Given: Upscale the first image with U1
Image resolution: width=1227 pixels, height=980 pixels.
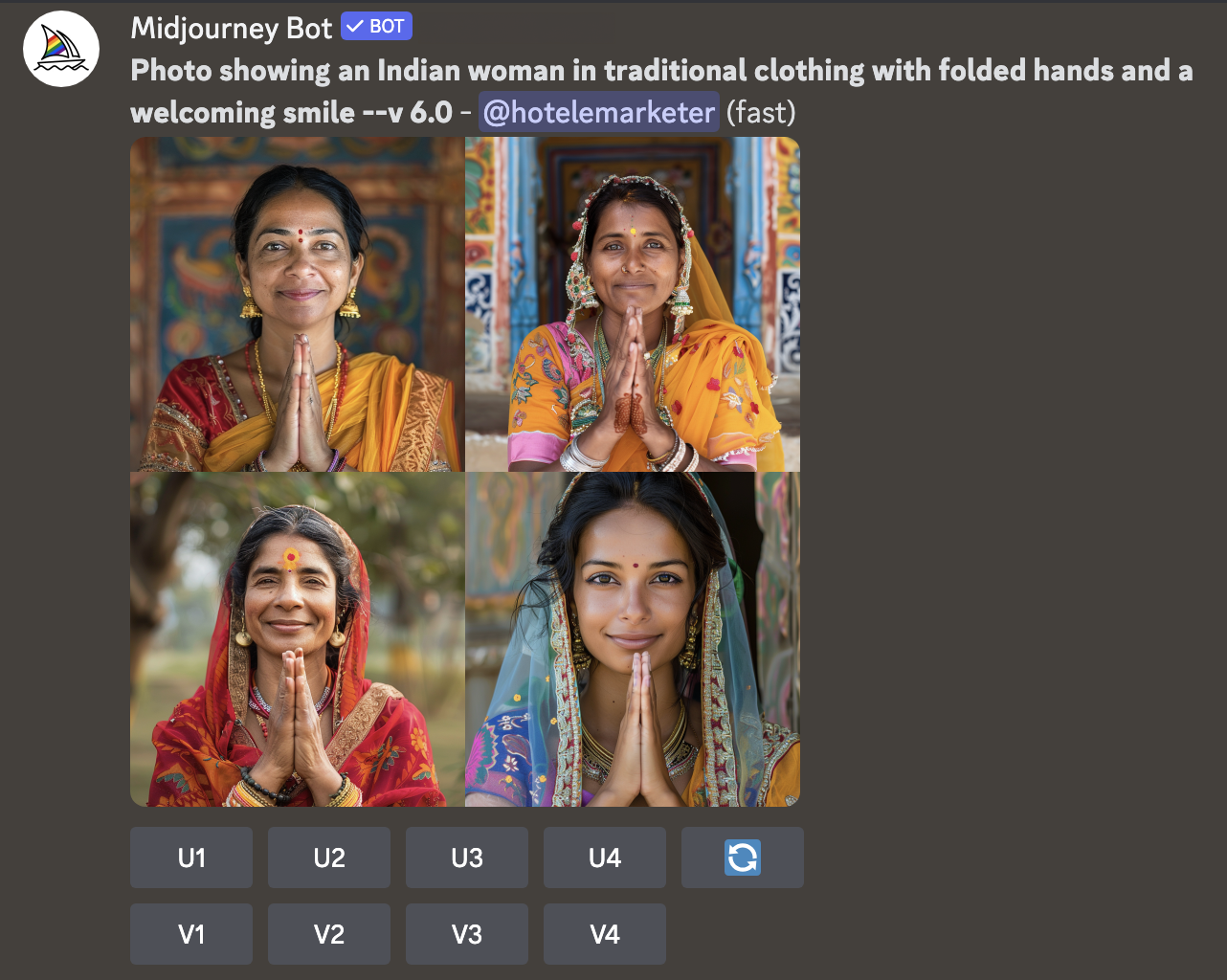Looking at the screenshot, I should point(191,857).
